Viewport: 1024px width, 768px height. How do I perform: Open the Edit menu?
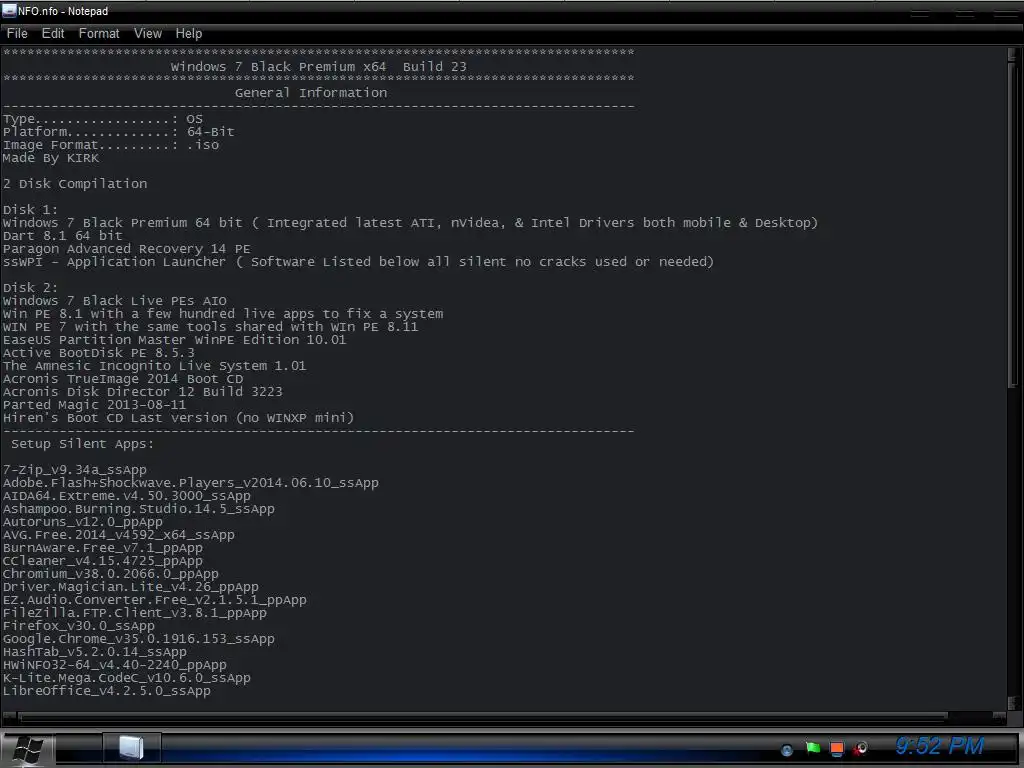coord(53,33)
